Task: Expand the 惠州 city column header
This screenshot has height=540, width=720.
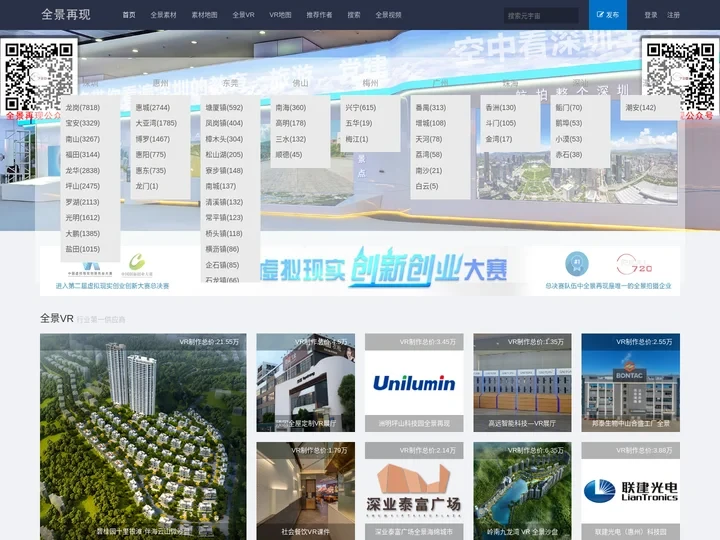Action: (x=160, y=83)
